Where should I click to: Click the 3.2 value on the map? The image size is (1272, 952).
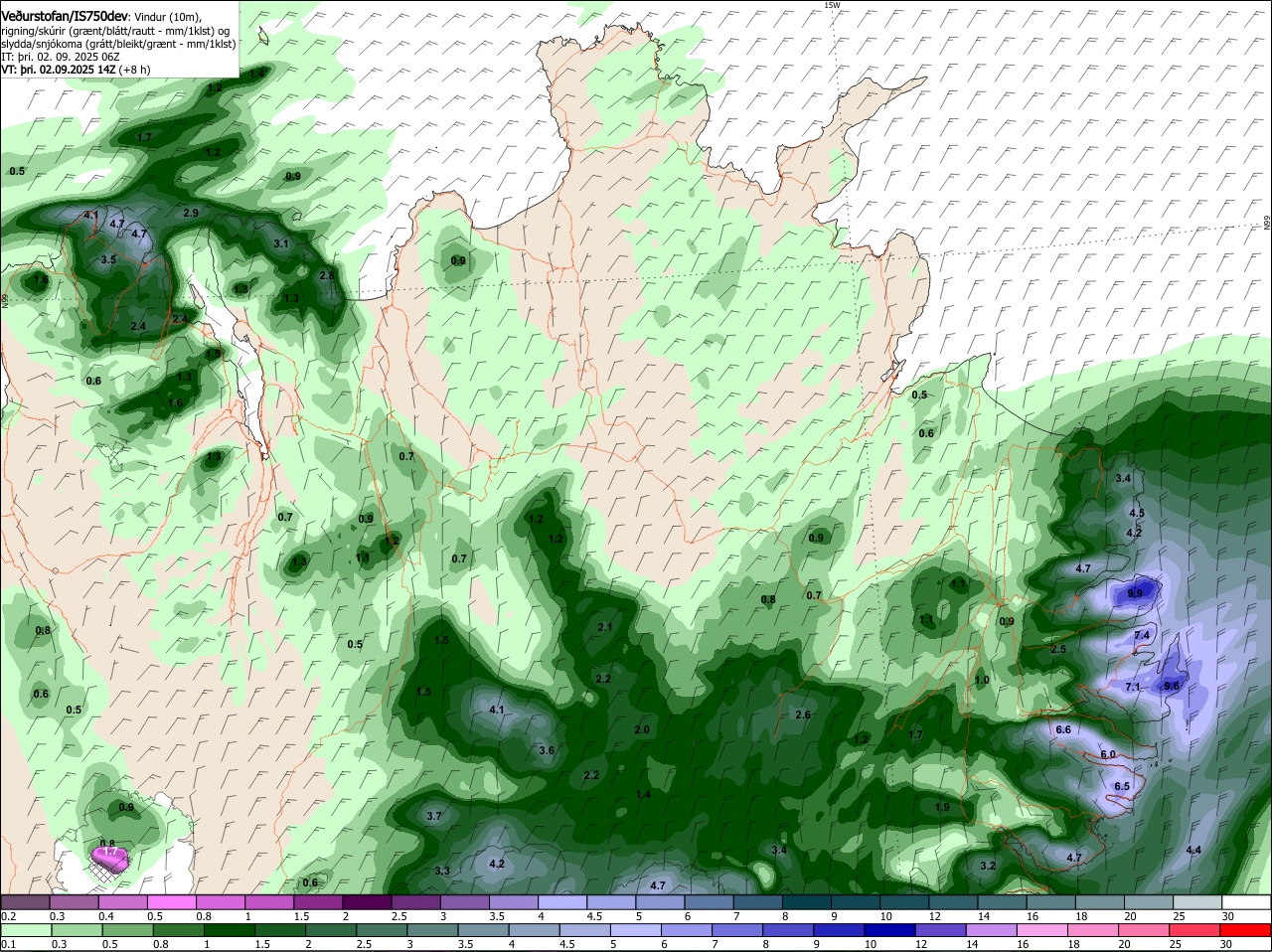988,866
